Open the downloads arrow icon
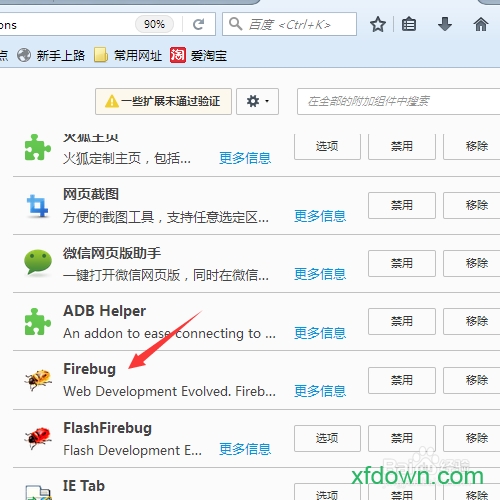Viewport: 500px width, 500px height. tap(445, 24)
